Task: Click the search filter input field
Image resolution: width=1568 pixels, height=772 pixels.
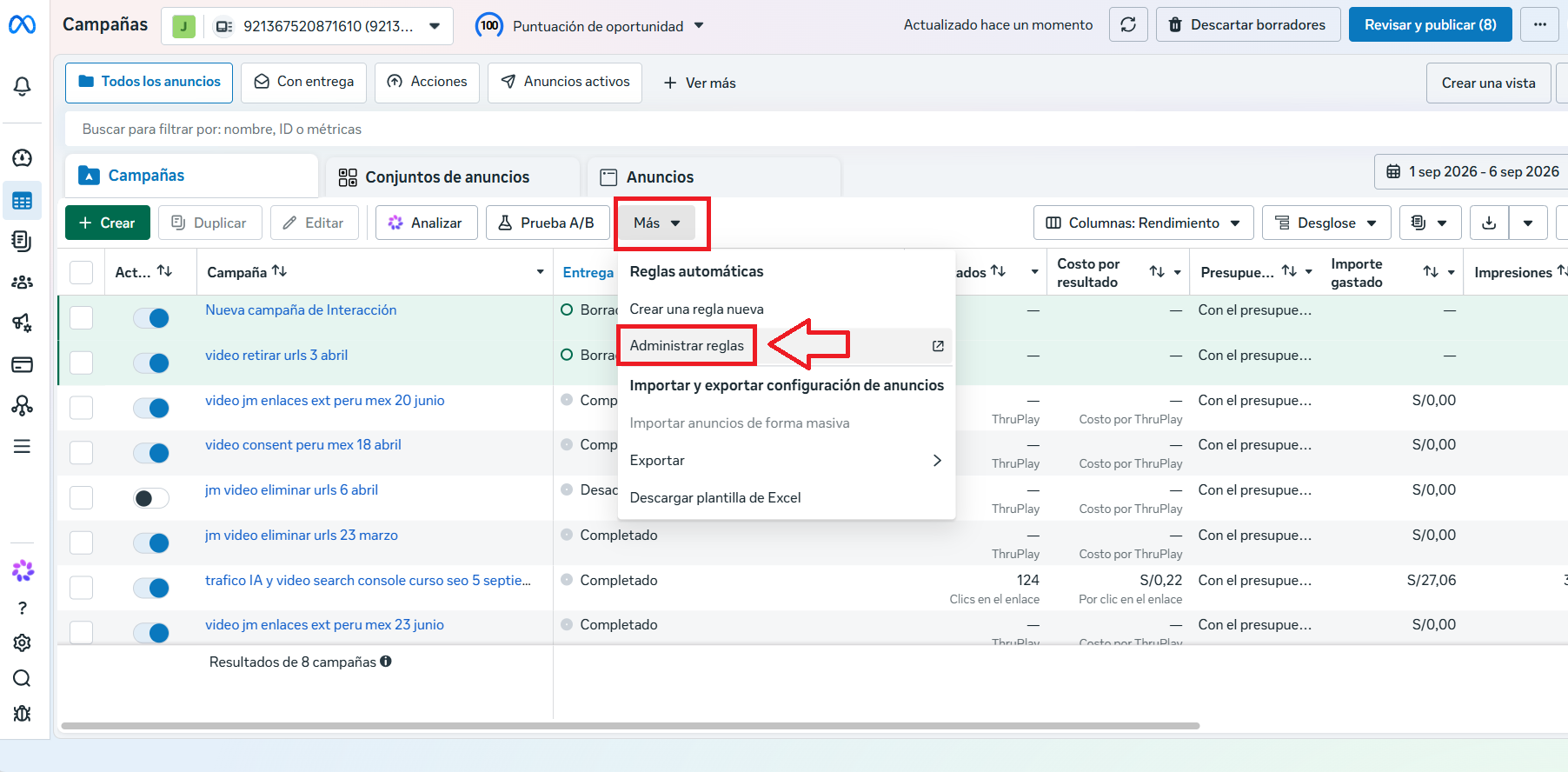Action: click(815, 129)
